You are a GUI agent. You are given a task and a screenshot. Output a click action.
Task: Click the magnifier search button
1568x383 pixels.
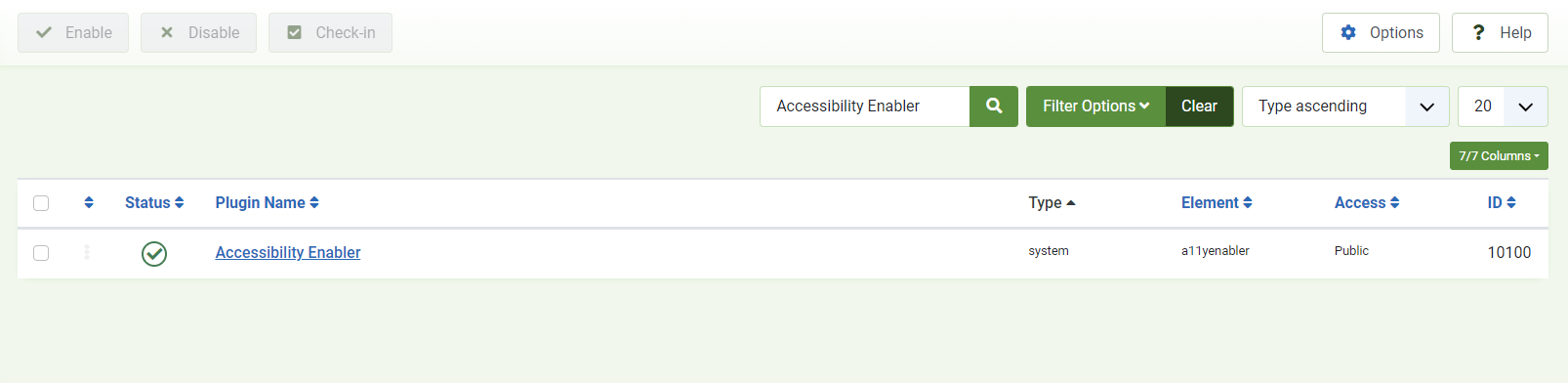pyautogui.click(x=994, y=106)
